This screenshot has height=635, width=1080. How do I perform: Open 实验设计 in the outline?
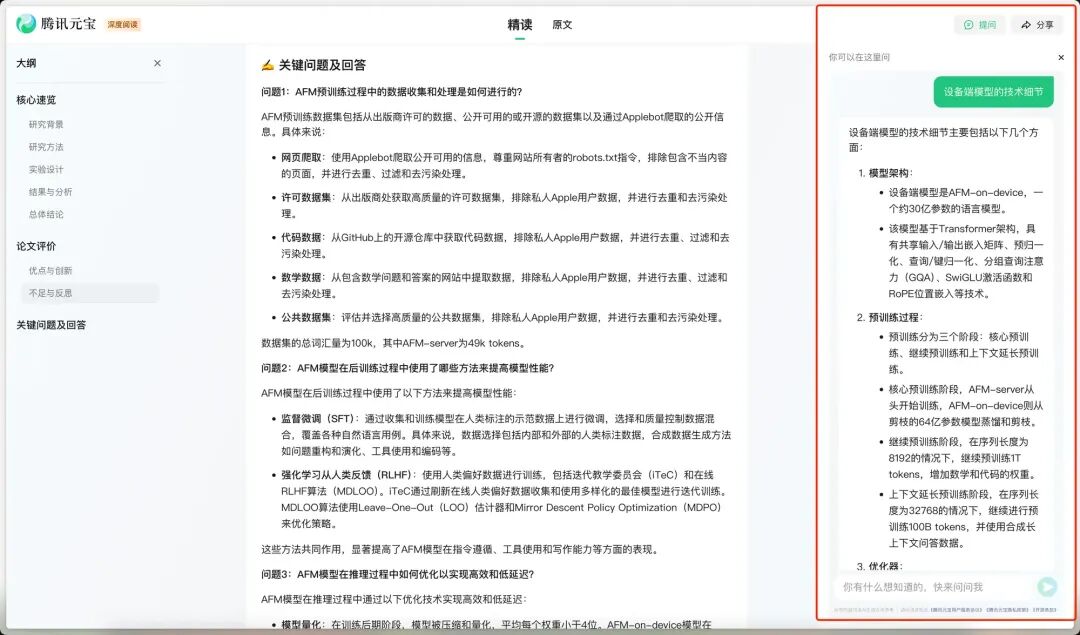coord(46,169)
